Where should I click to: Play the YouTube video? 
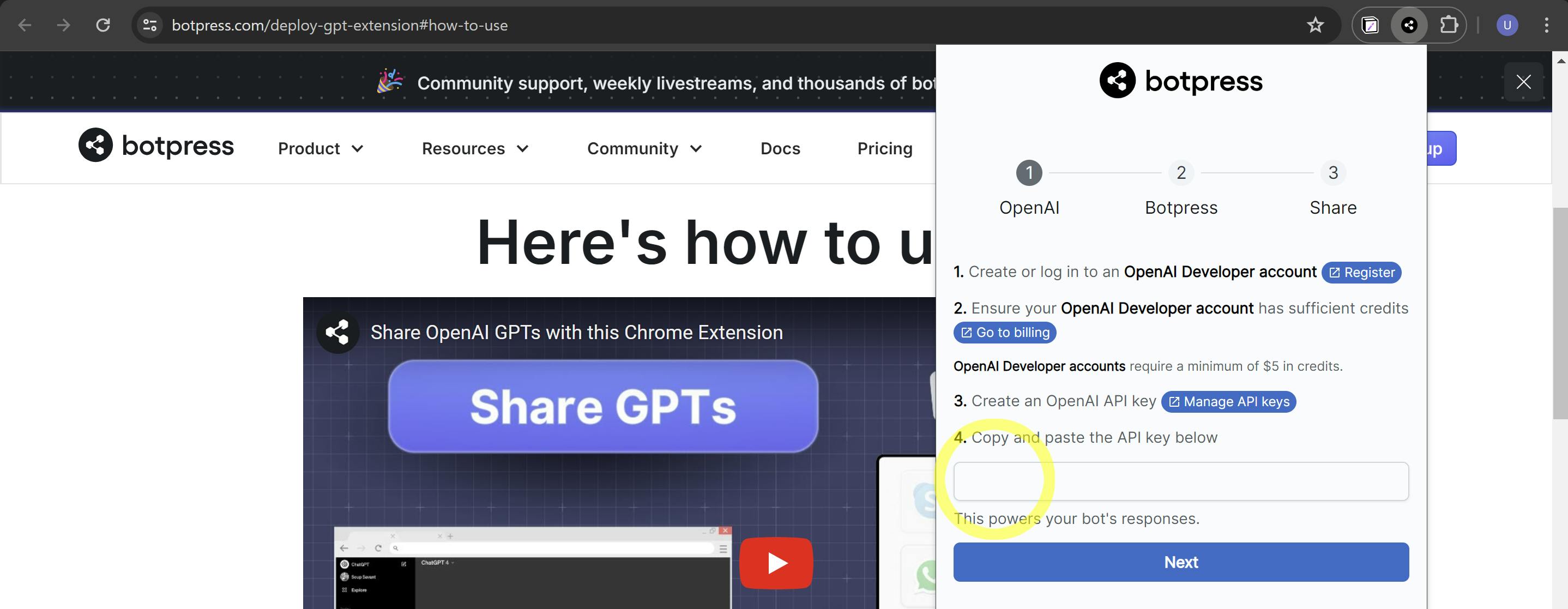pyautogui.click(x=775, y=563)
